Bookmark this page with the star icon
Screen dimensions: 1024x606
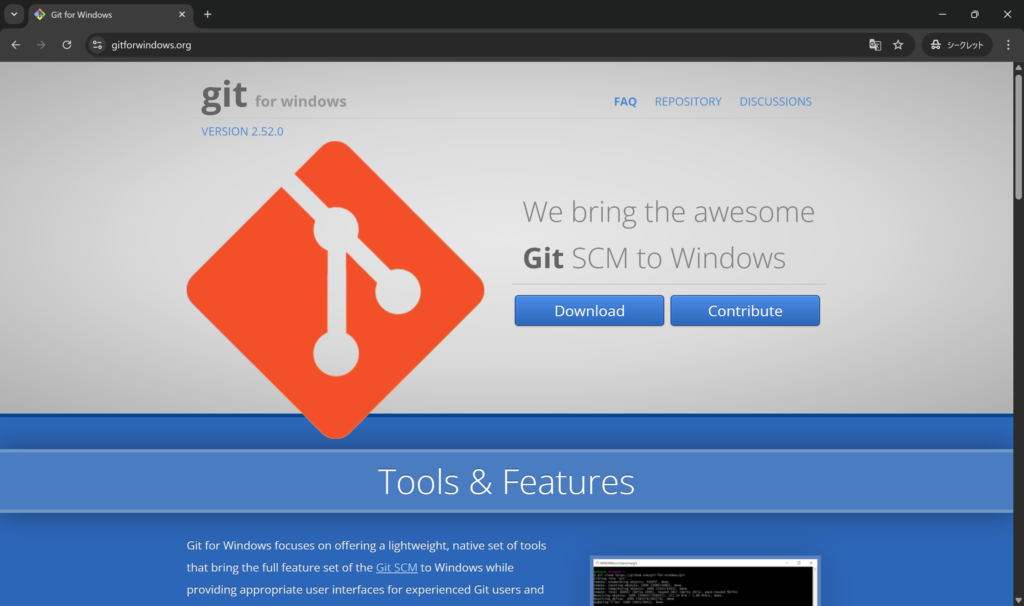click(x=898, y=45)
